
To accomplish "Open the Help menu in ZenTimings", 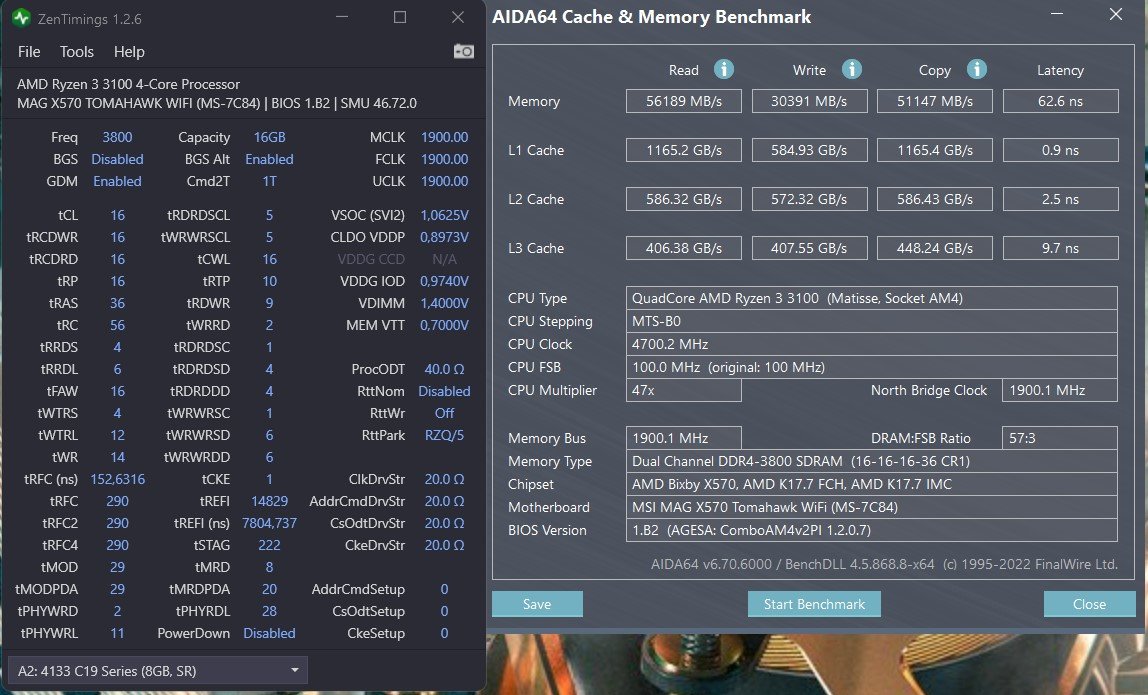I will click(129, 52).
